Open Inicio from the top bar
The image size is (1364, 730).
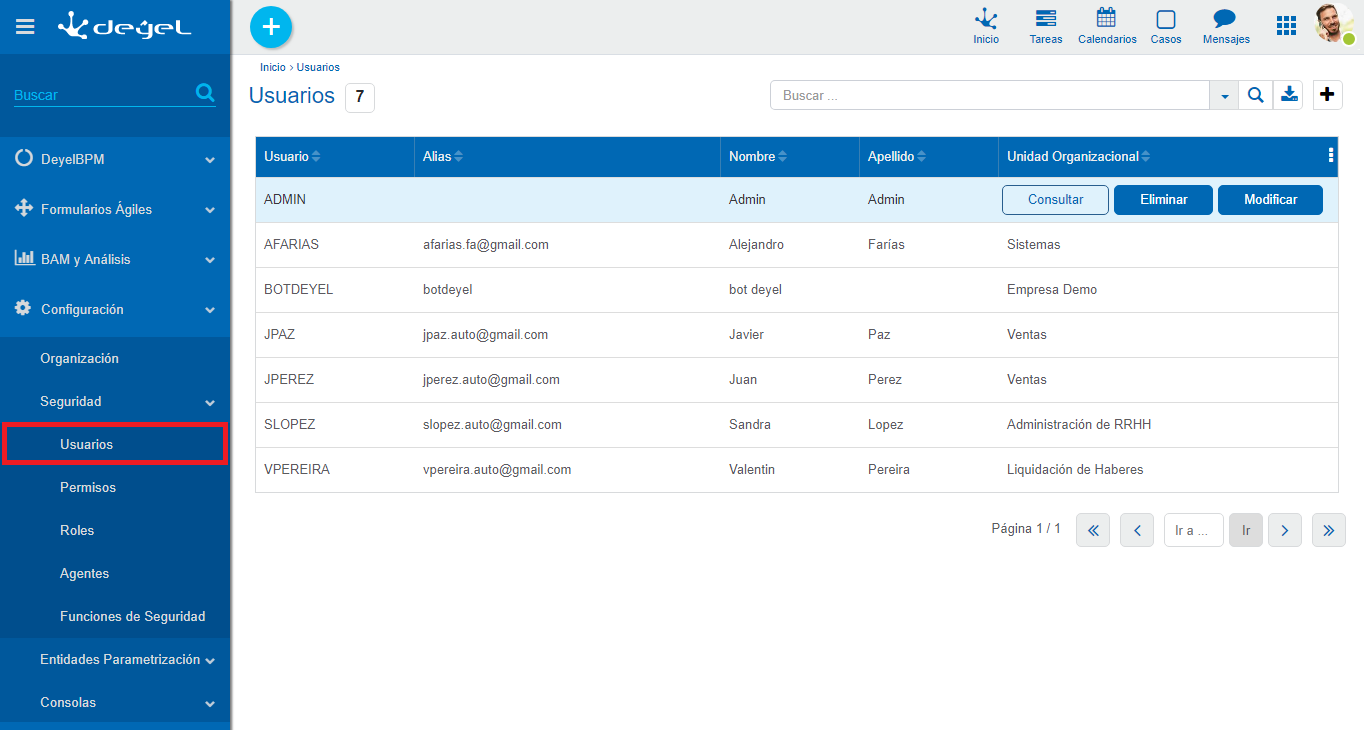tap(986, 27)
